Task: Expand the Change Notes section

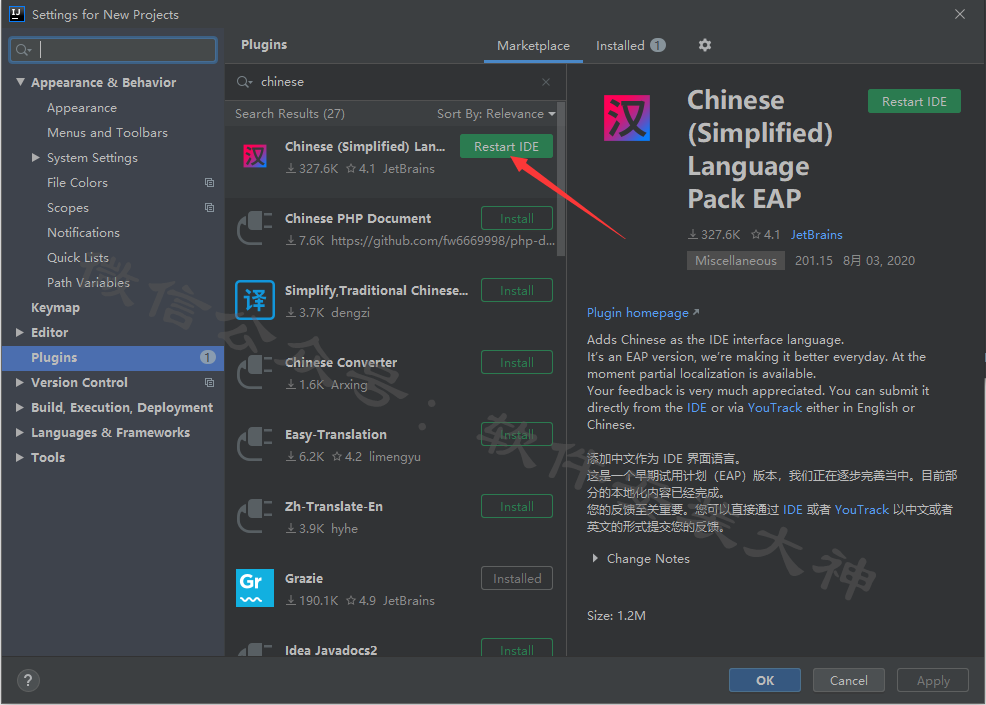Action: [x=595, y=558]
